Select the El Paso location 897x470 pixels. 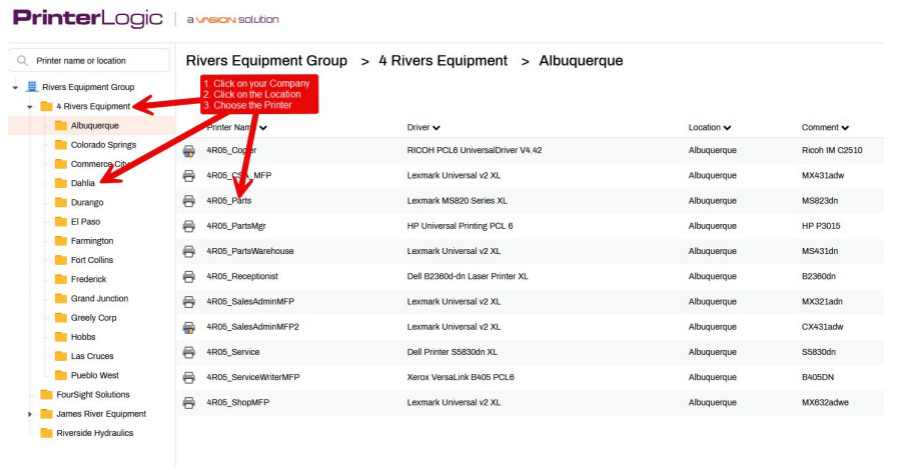pyautogui.click(x=85, y=222)
